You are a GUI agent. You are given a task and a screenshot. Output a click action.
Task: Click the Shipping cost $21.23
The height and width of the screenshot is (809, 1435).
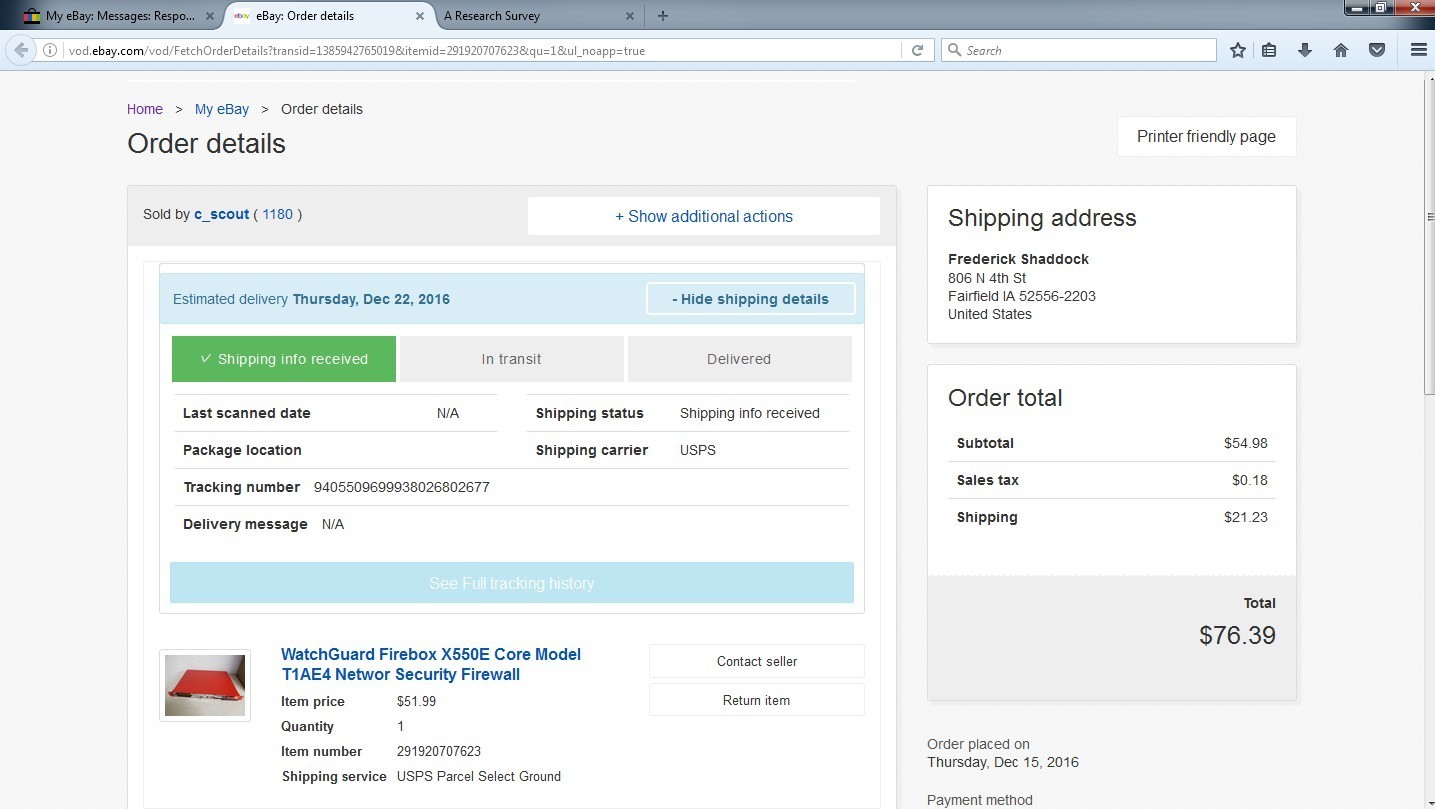1246,517
